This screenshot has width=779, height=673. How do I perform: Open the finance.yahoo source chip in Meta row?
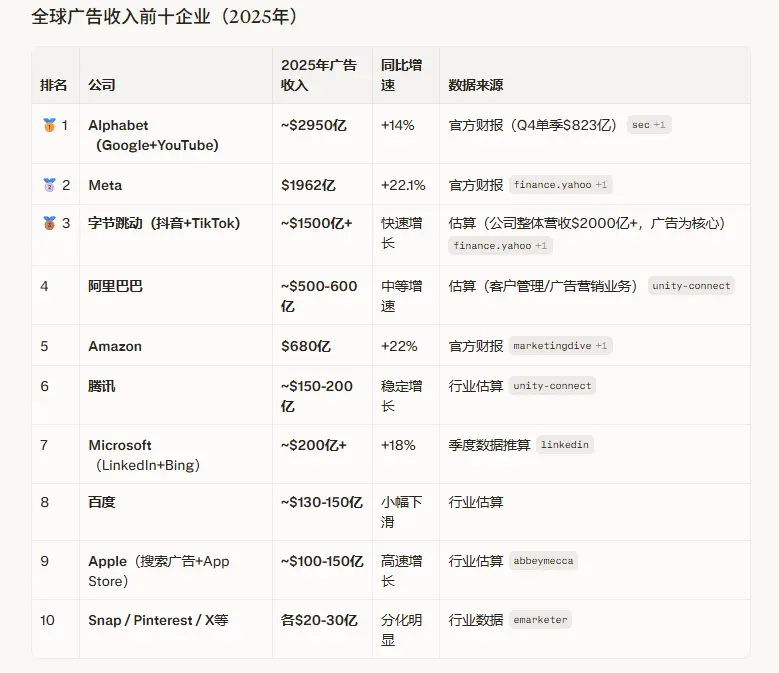point(560,185)
